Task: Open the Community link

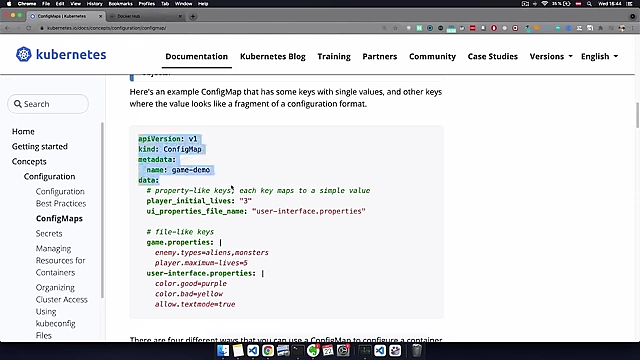Action: 432,56
